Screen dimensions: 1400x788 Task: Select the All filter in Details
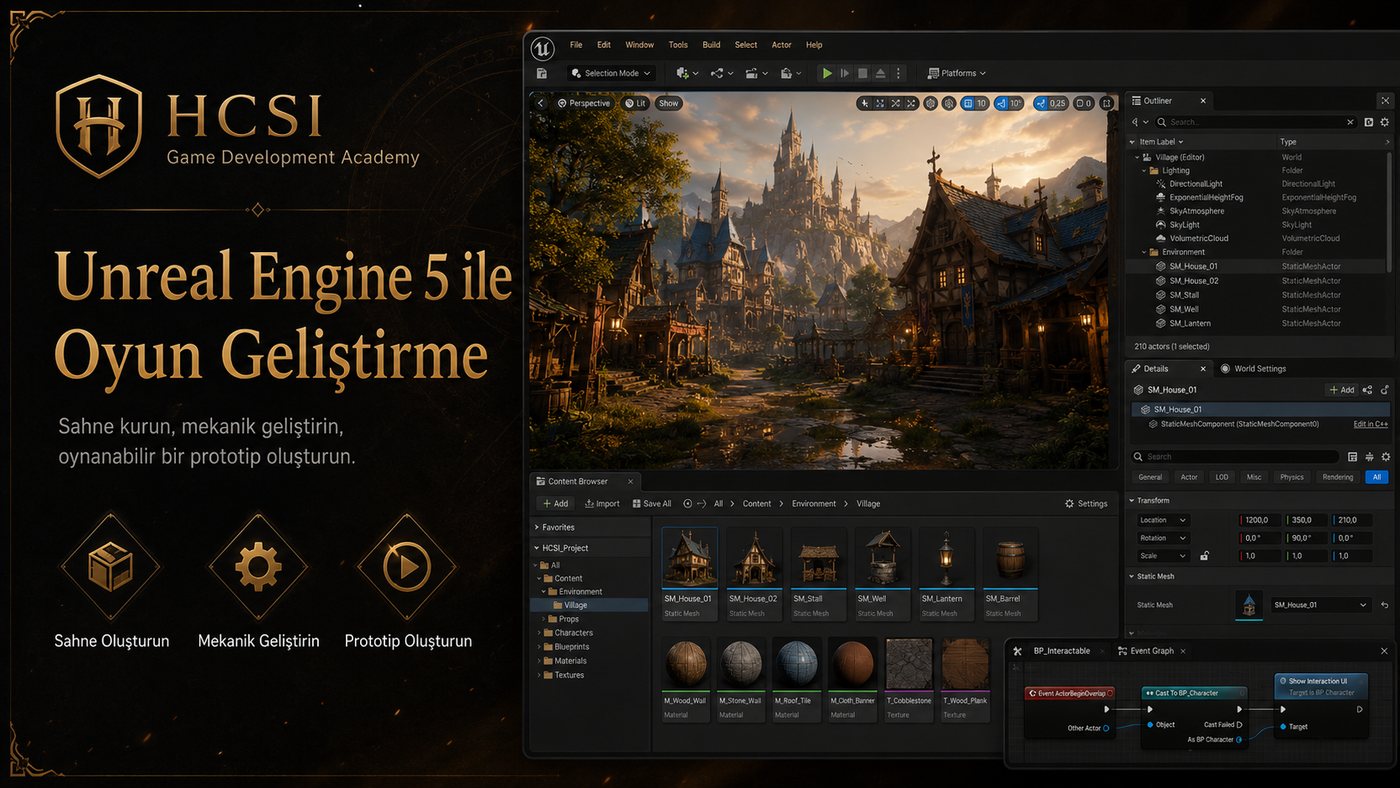(x=1376, y=477)
